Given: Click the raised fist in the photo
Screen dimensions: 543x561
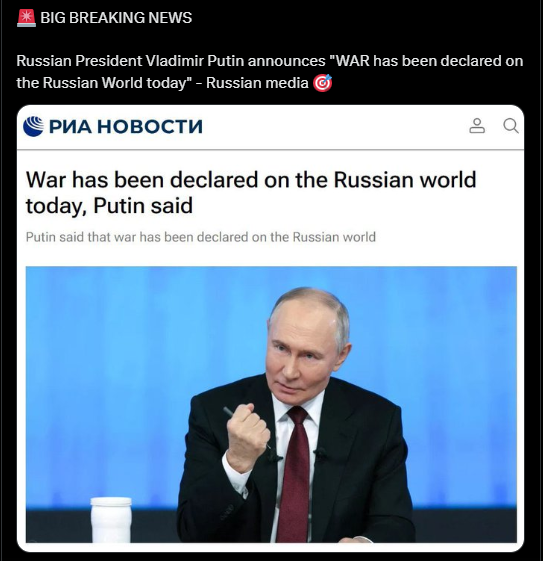Looking at the screenshot, I should tap(247, 438).
